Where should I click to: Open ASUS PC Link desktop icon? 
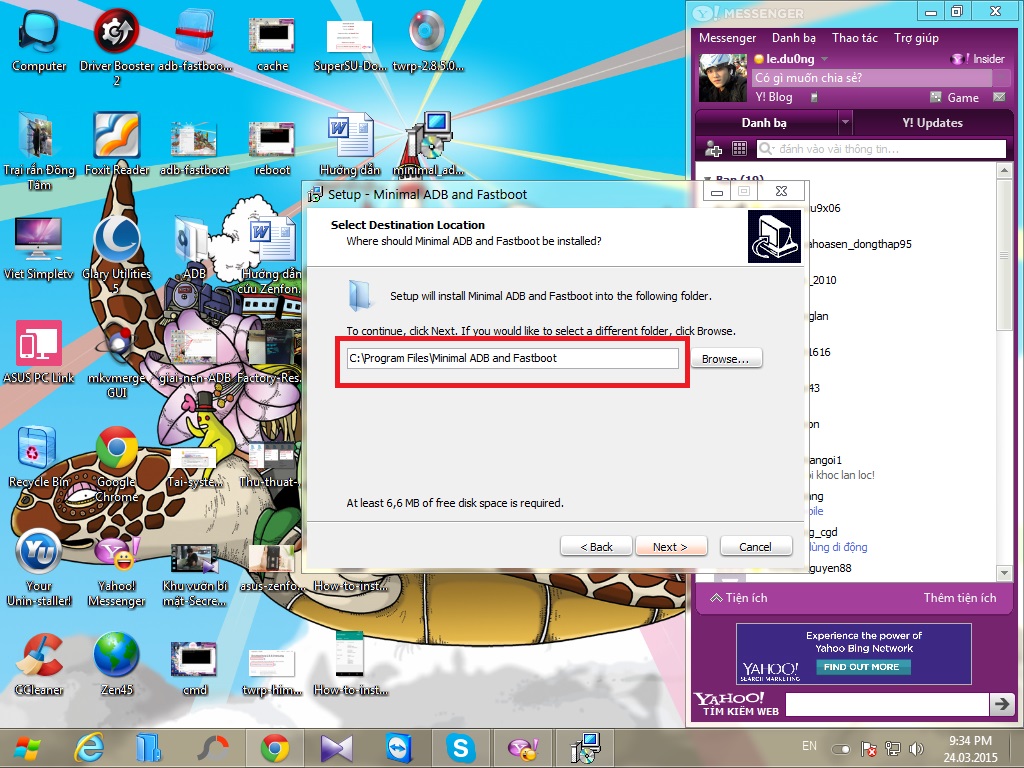click(39, 352)
